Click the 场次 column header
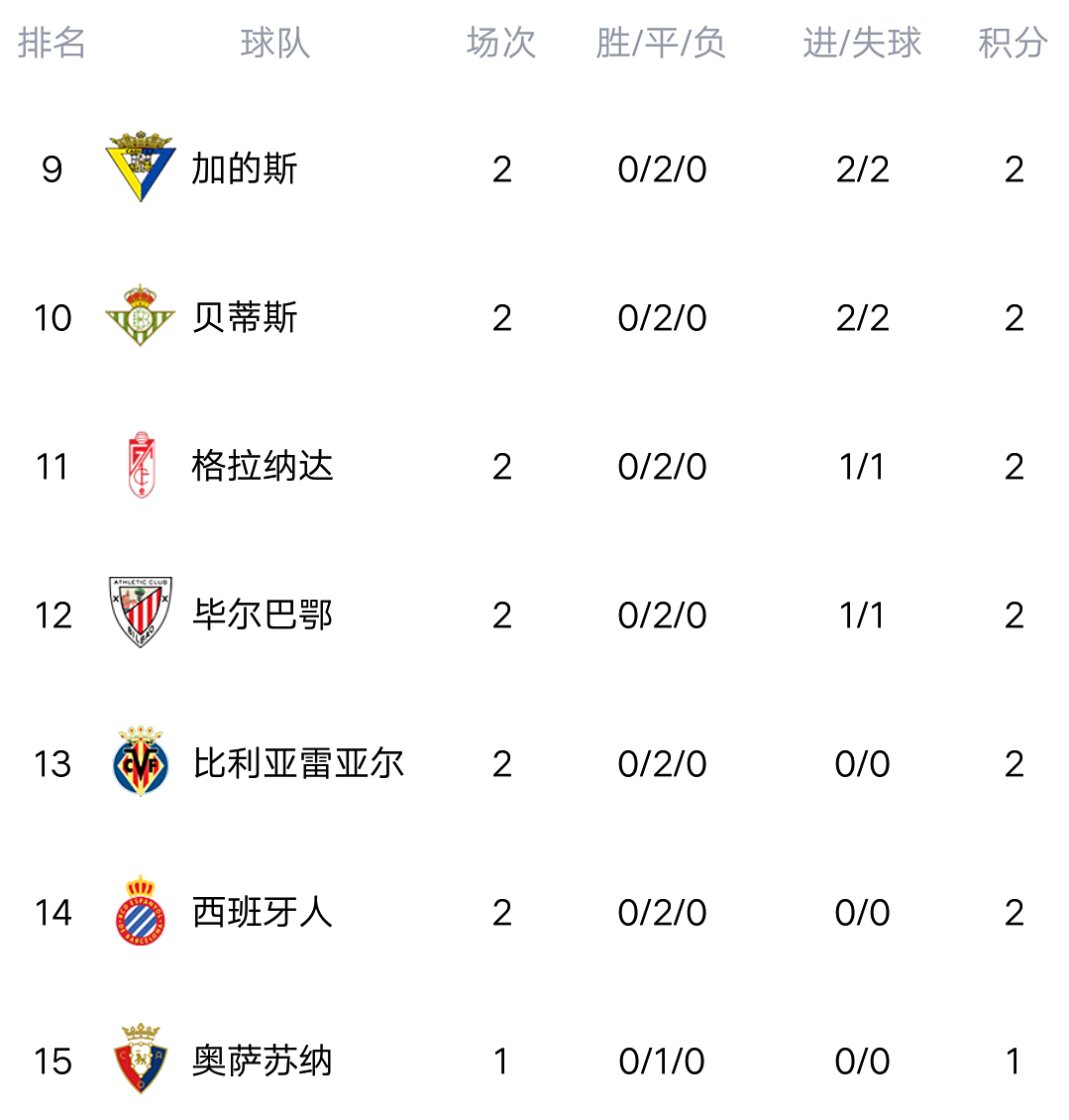1069x1120 pixels. click(x=501, y=43)
